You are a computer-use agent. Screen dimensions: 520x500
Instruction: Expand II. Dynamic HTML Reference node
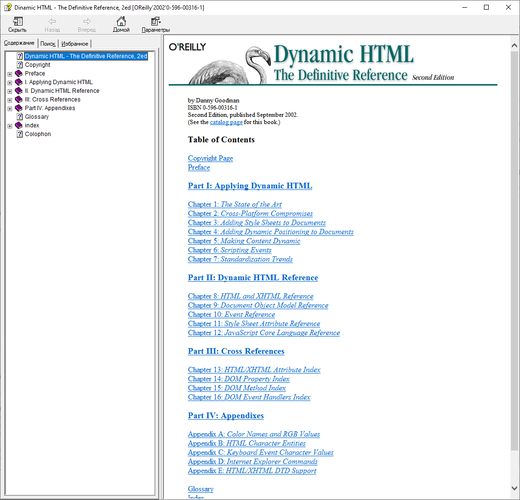(x=10, y=91)
